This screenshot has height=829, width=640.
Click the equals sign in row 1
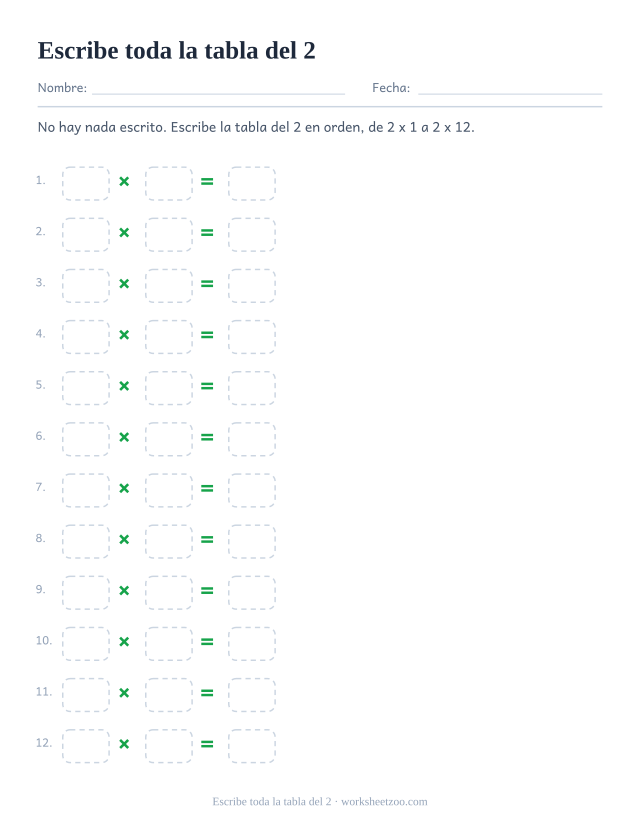pos(207,181)
